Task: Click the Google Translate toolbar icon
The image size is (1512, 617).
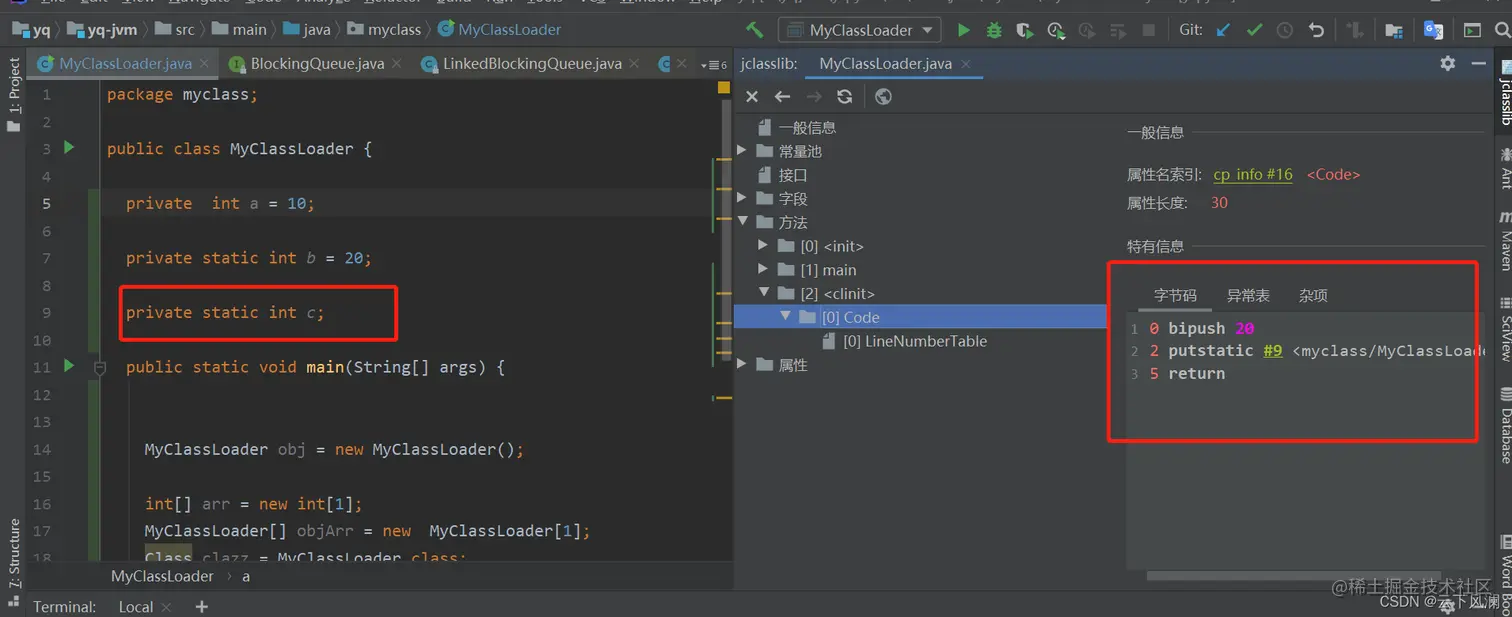Action: click(1433, 30)
